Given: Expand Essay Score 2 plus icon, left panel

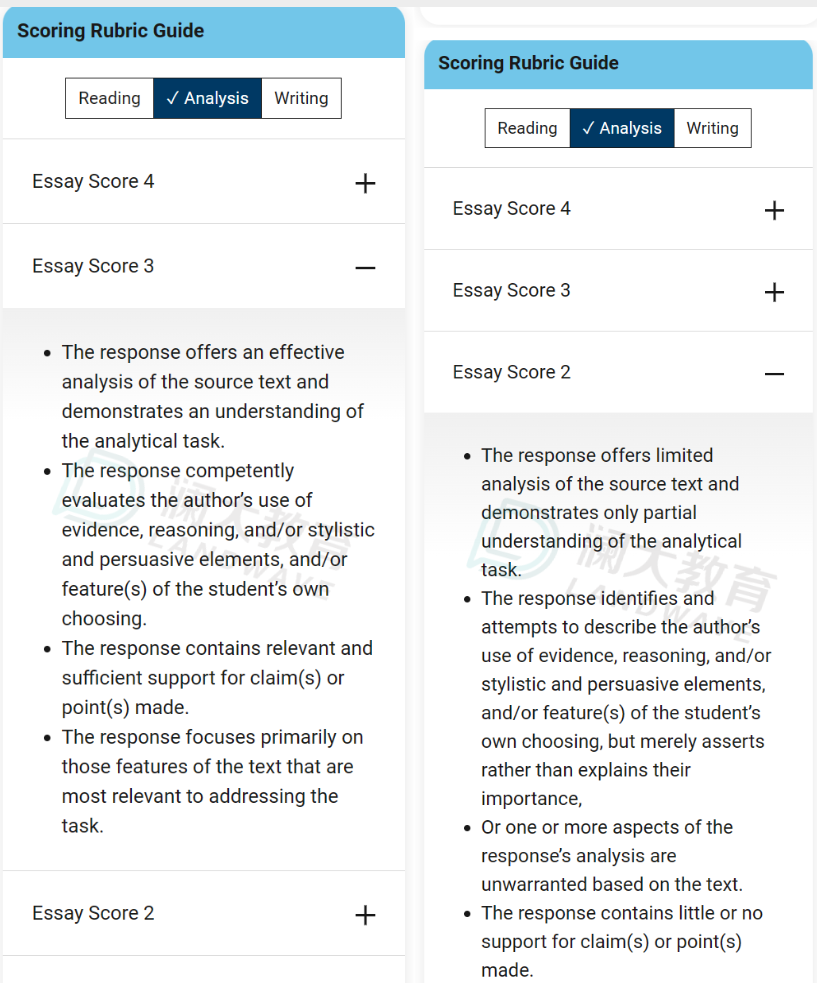Looking at the screenshot, I should coord(365,915).
